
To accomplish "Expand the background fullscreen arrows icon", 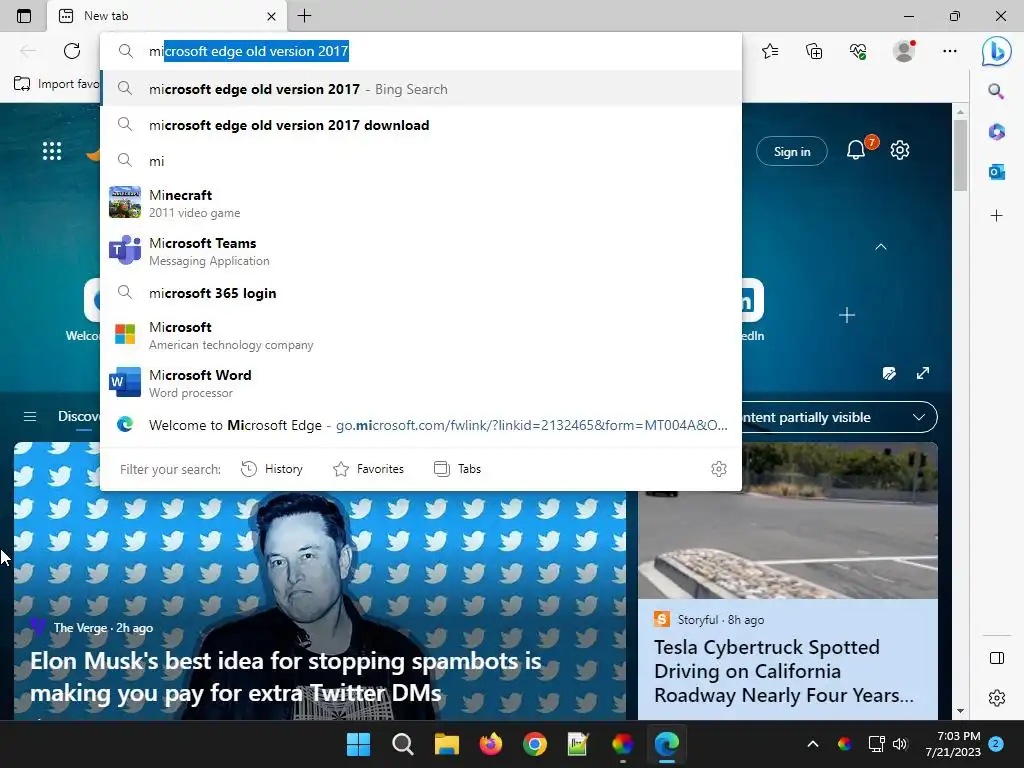I will (923, 373).
